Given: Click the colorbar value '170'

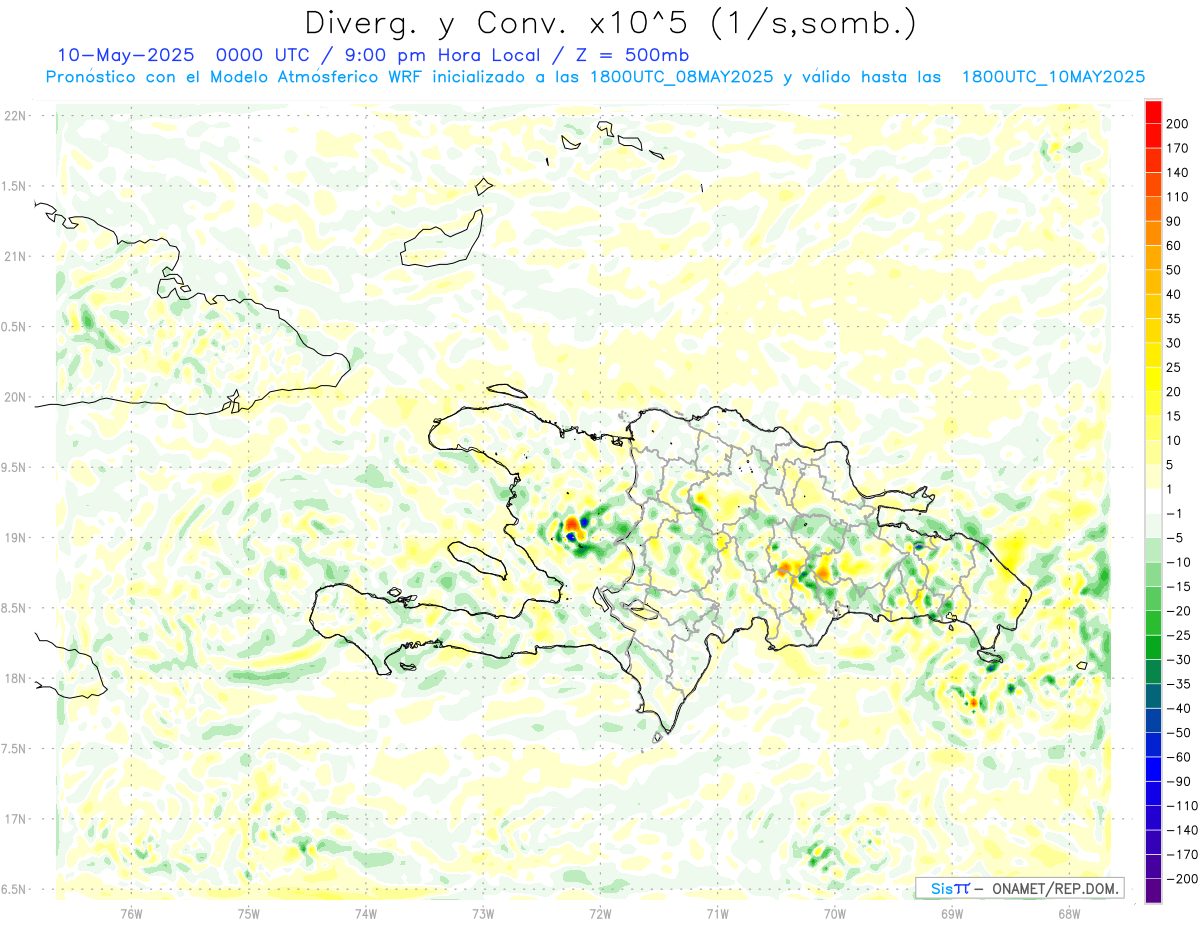Looking at the screenshot, I should pos(1177,148).
